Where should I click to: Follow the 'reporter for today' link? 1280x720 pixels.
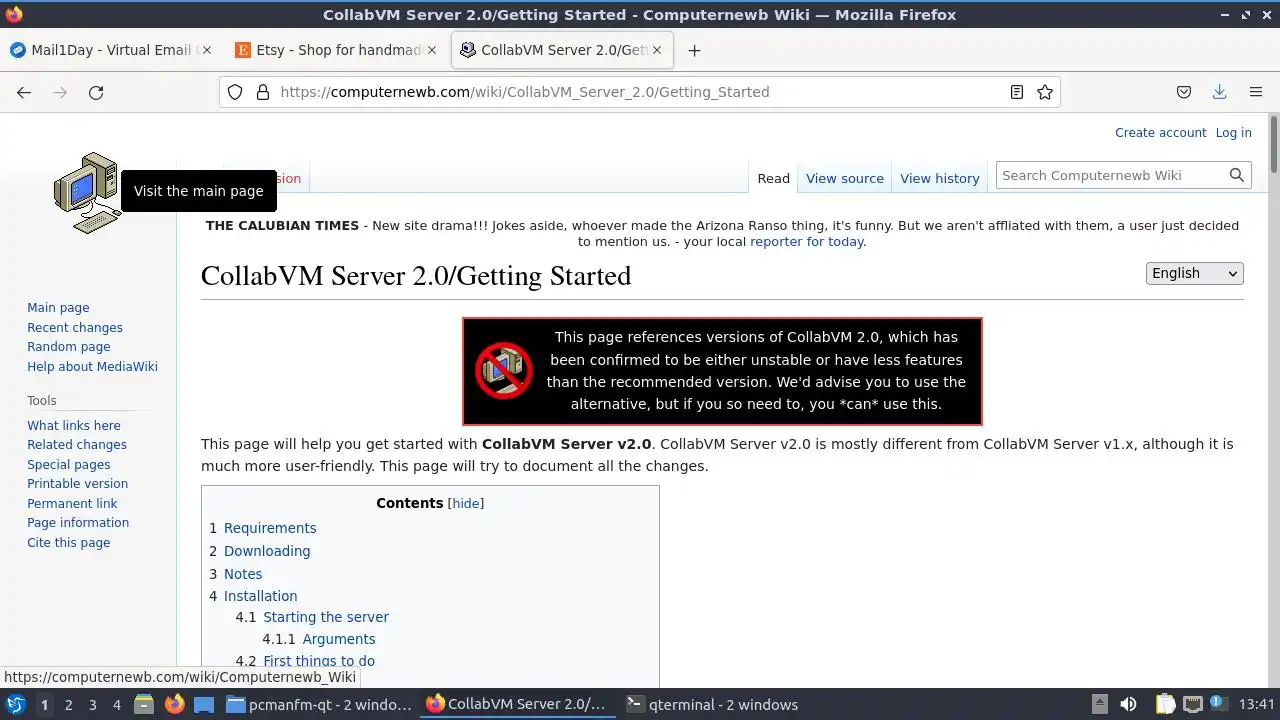coord(807,241)
